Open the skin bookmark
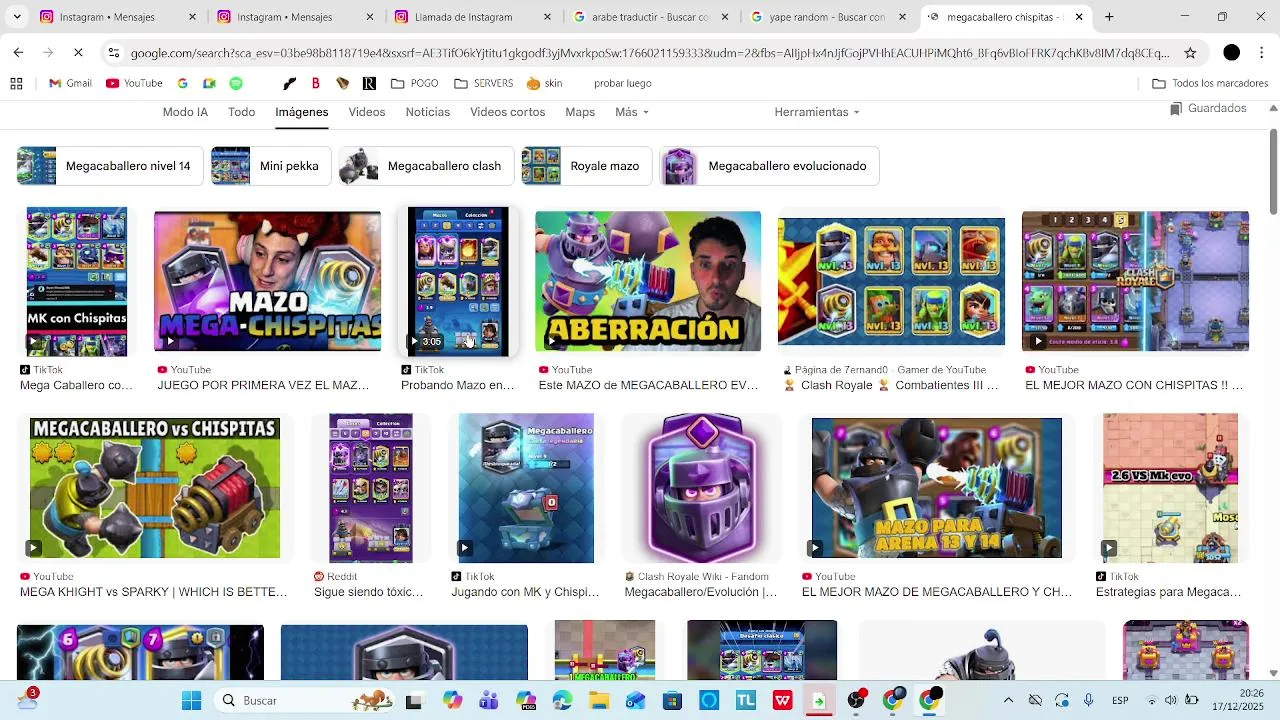The width and height of the screenshot is (1280, 720). pyautogui.click(x=544, y=84)
